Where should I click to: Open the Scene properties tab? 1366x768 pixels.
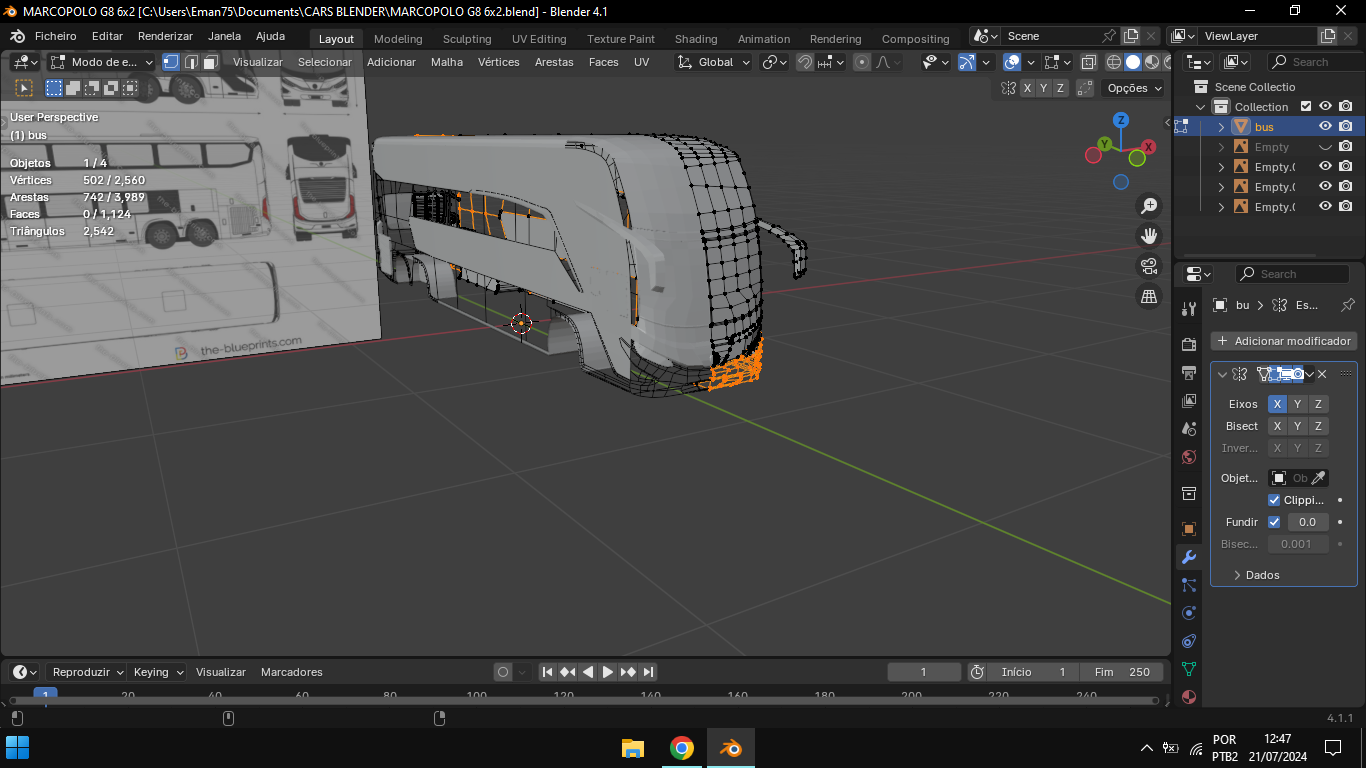point(1189,429)
